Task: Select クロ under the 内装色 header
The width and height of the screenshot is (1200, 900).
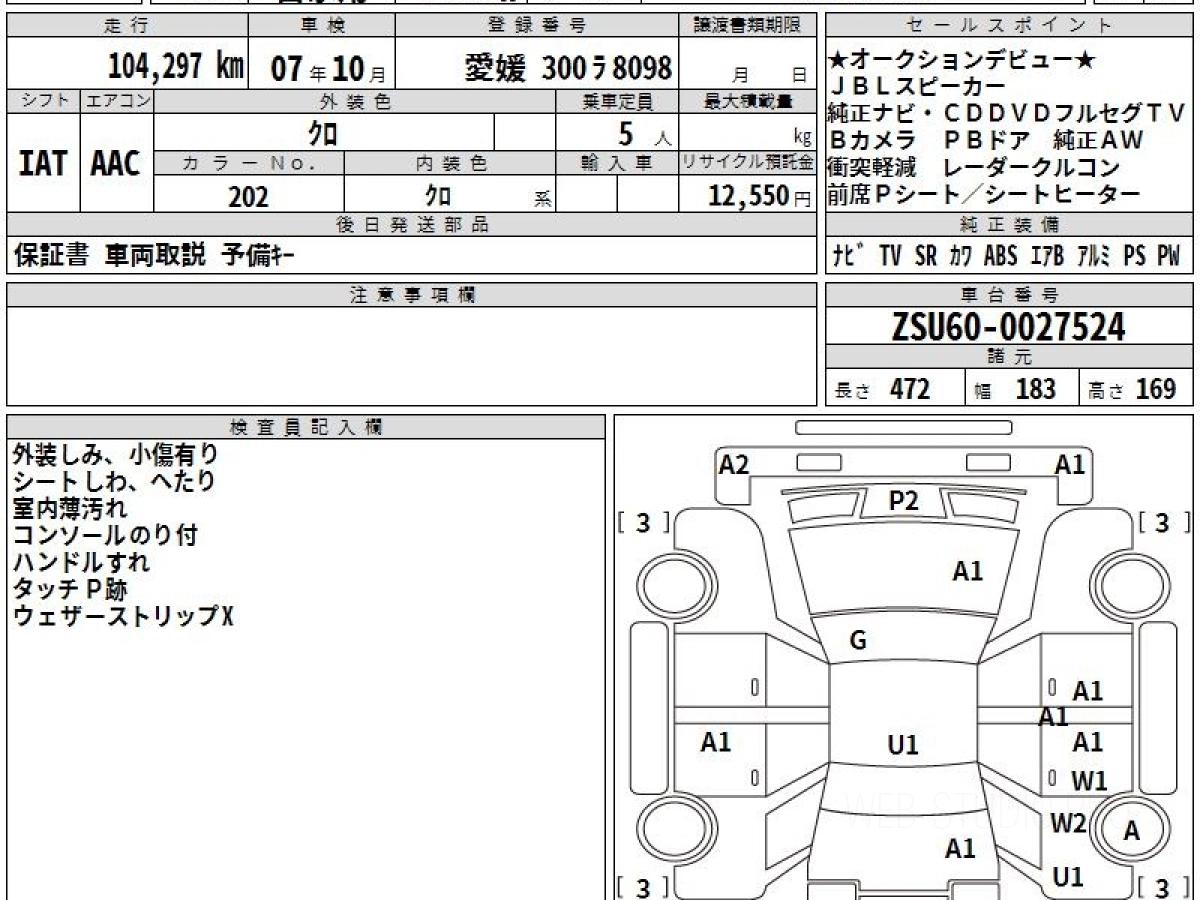Action: pyautogui.click(x=438, y=195)
